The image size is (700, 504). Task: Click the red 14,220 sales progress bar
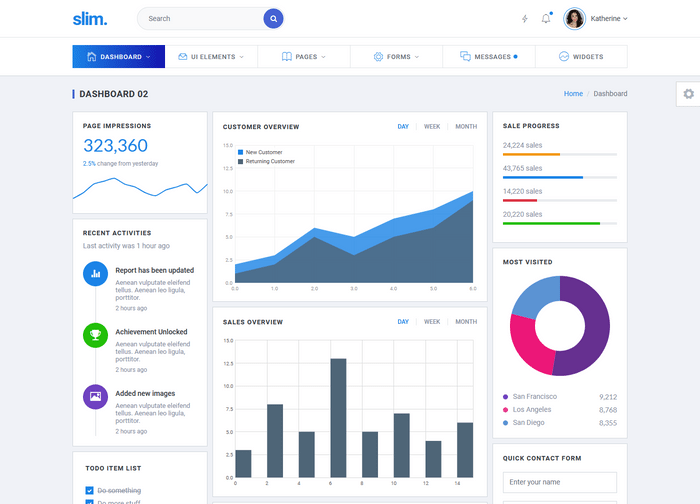(x=520, y=200)
